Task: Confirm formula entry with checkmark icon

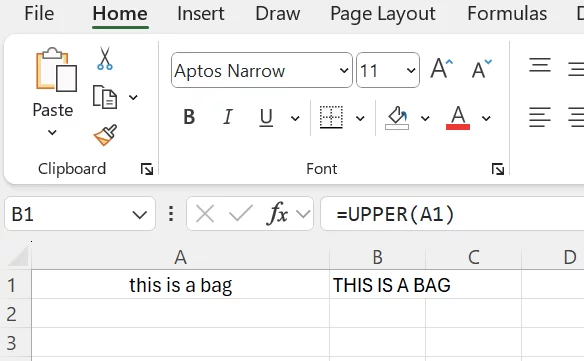Action: [x=240, y=213]
